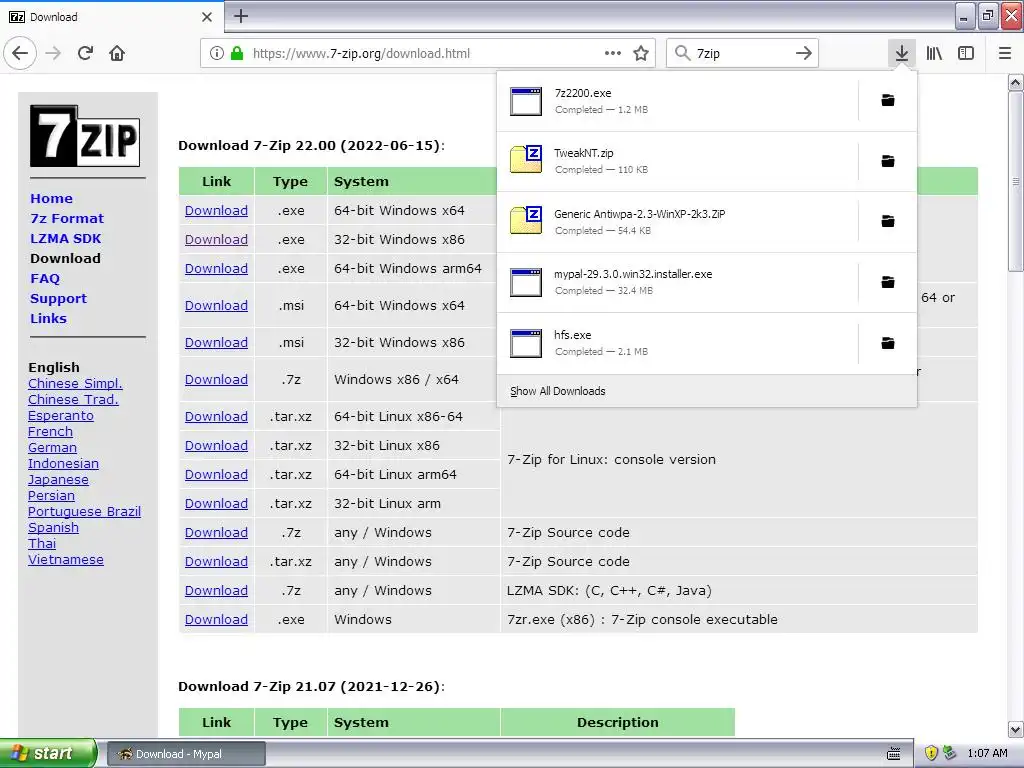1024x768 pixels.
Task: Open page actions three-dot menu
Action: (x=613, y=53)
